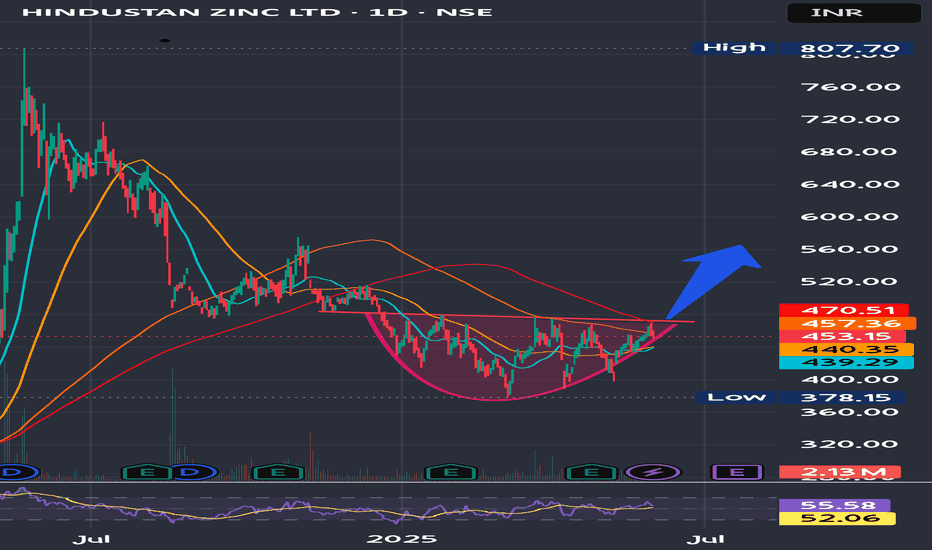The image size is (932, 550).
Task: Click the green E marker nearest the lightning bolt icon
Action: pyautogui.click(x=591, y=473)
